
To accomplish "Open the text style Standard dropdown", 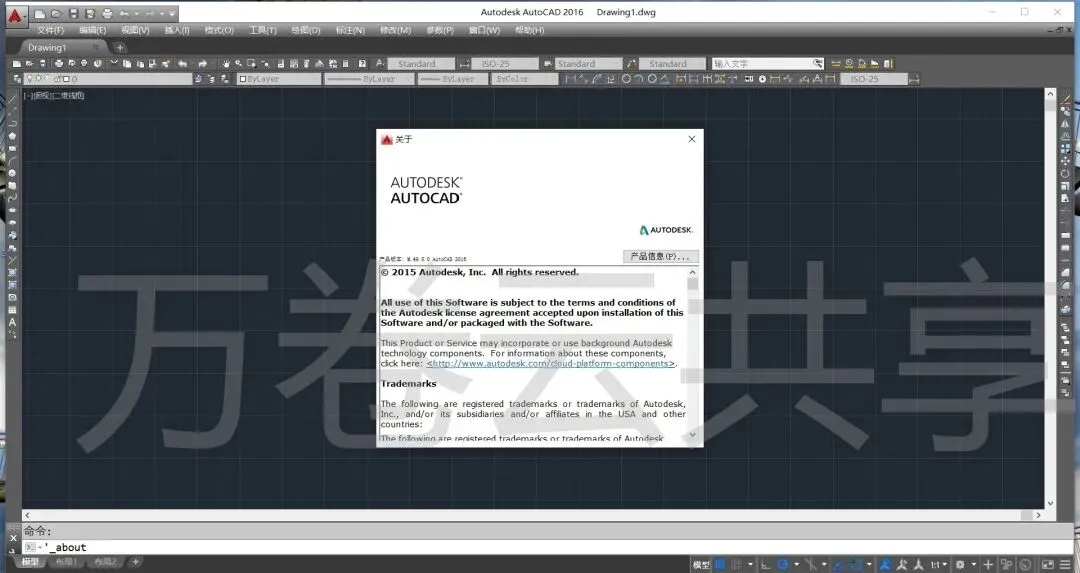I will (x=421, y=63).
